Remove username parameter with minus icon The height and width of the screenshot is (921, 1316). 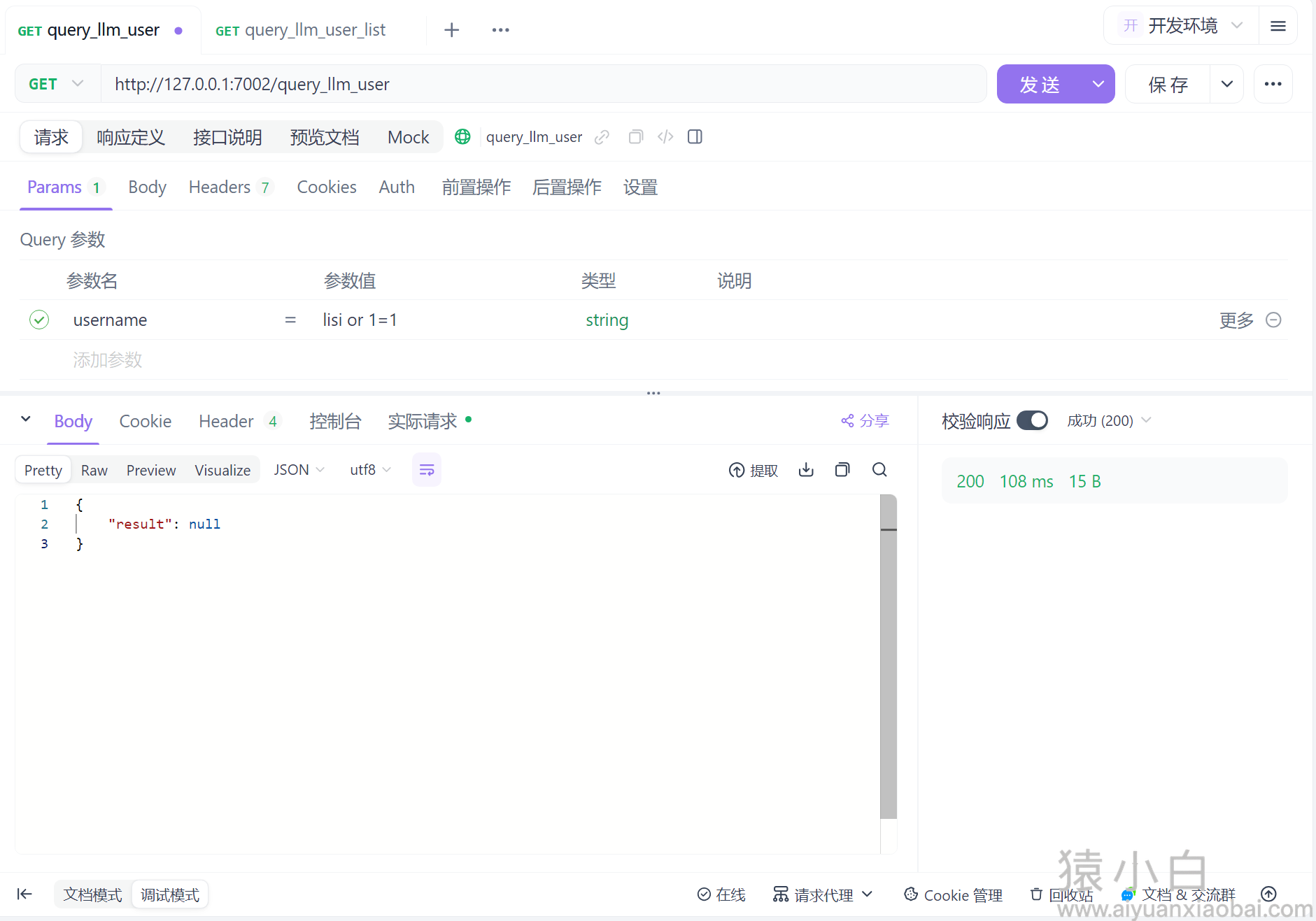coord(1273,320)
